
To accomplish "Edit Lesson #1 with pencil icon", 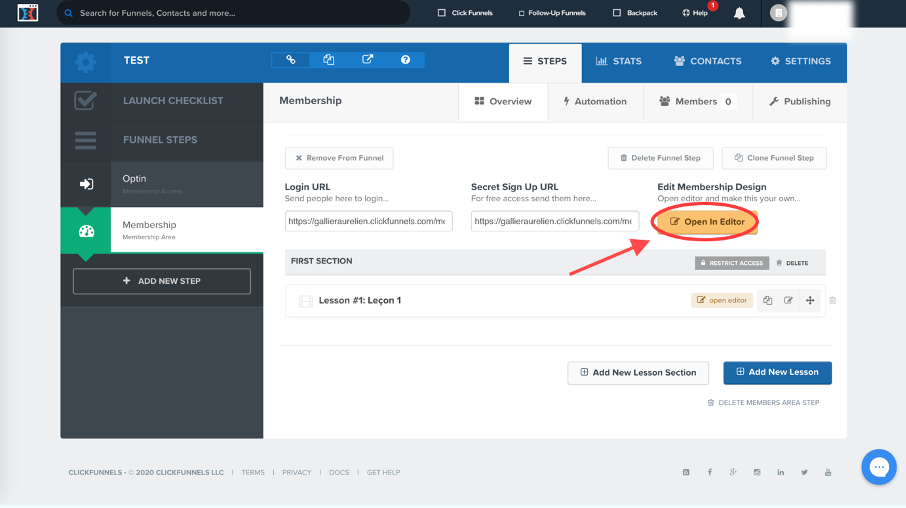I will [788, 301].
